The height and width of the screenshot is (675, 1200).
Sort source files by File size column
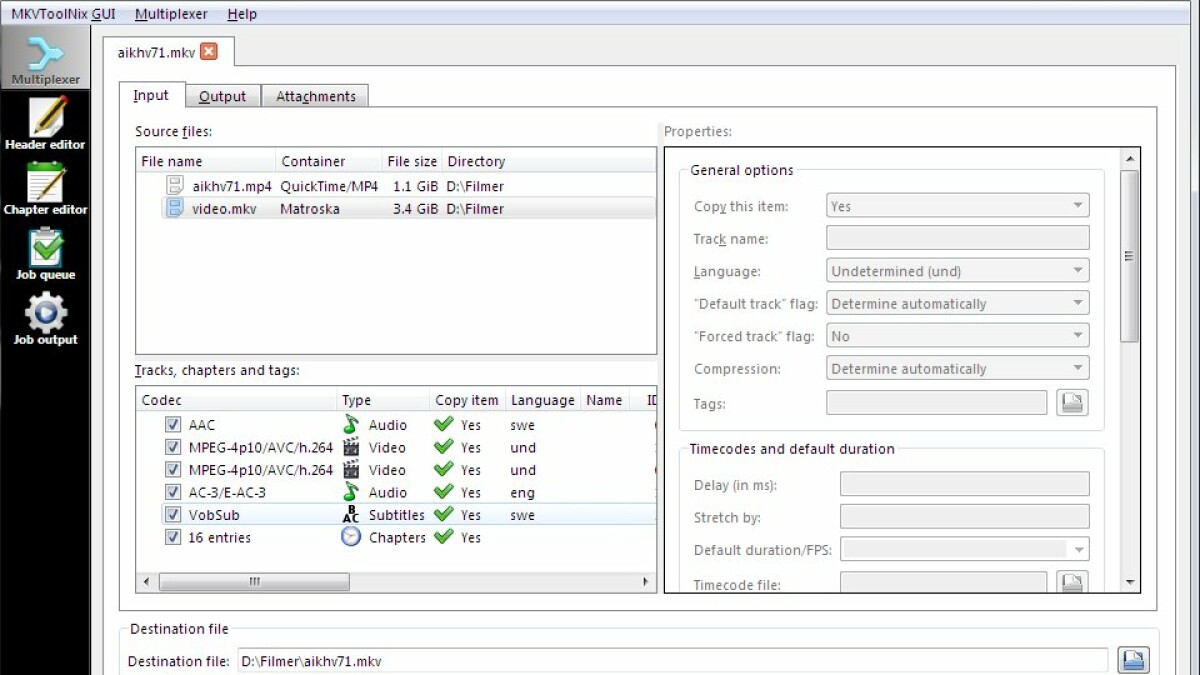point(412,161)
